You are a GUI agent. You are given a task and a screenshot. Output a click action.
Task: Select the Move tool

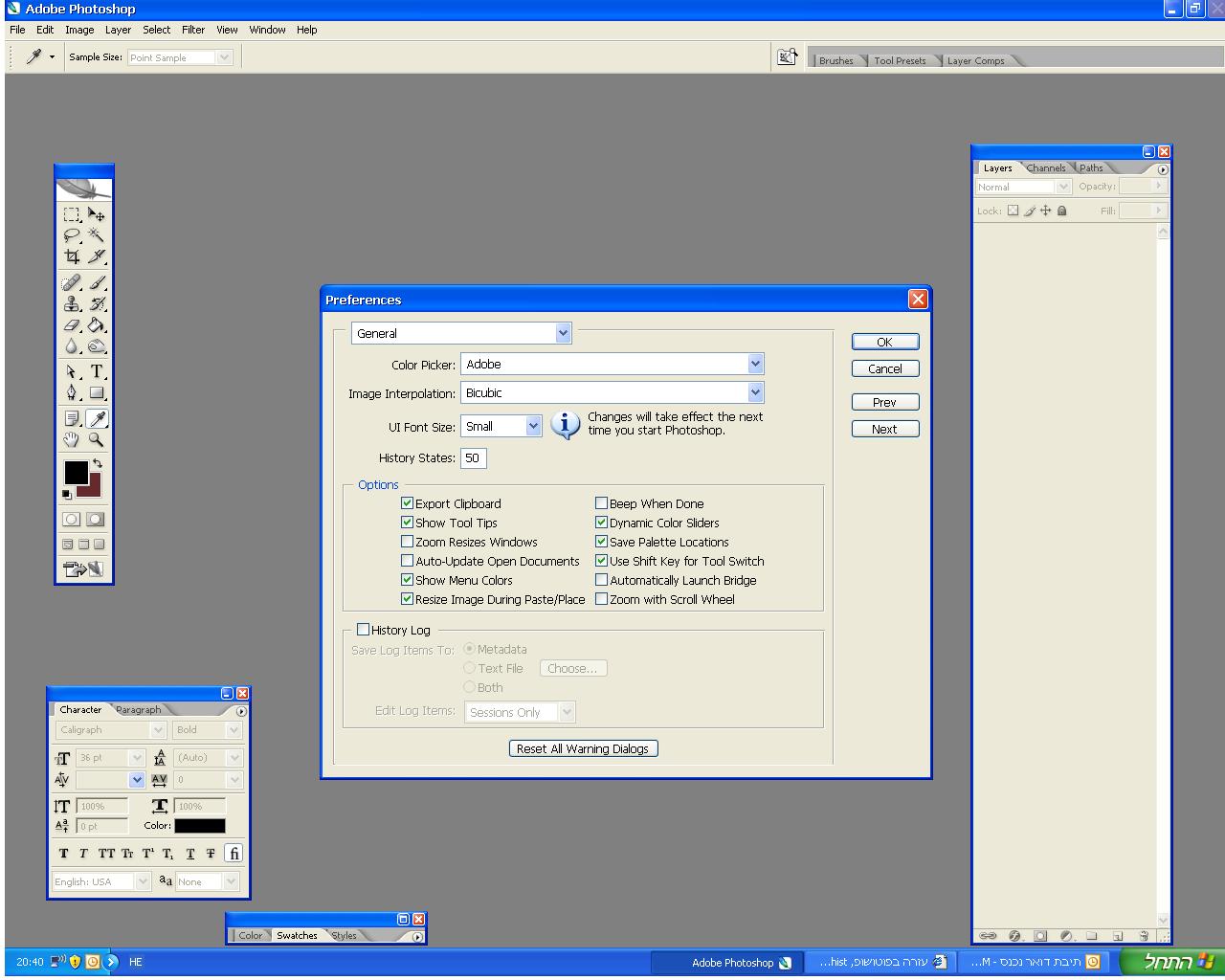tap(97, 214)
